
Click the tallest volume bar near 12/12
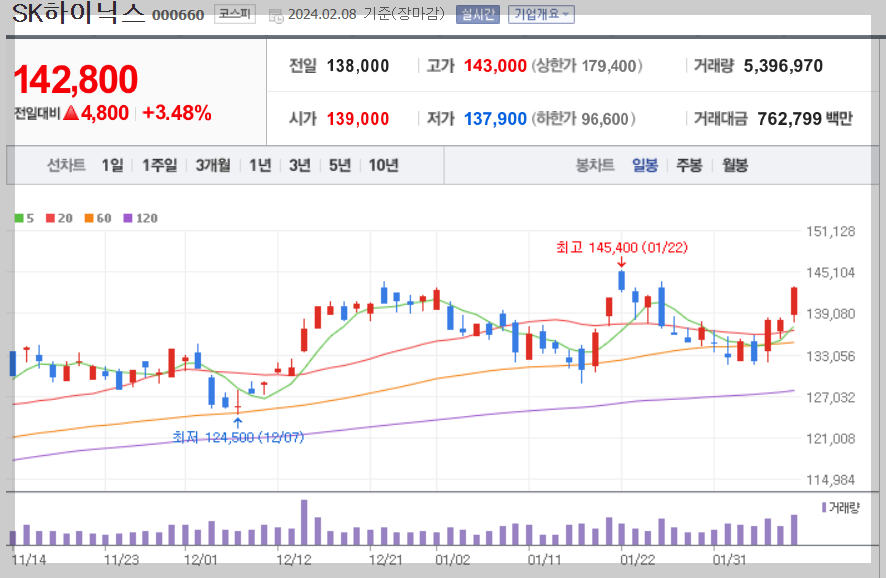click(304, 522)
